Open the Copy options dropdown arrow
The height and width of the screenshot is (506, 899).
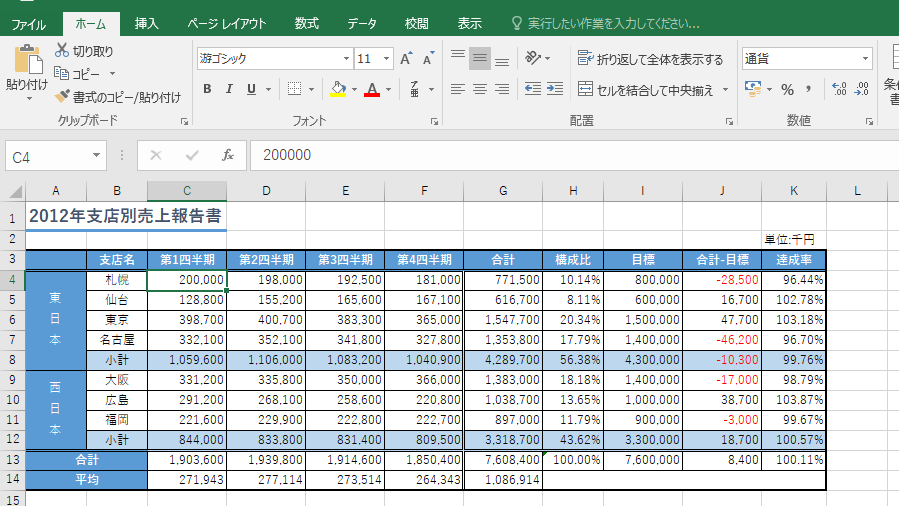pos(112,74)
